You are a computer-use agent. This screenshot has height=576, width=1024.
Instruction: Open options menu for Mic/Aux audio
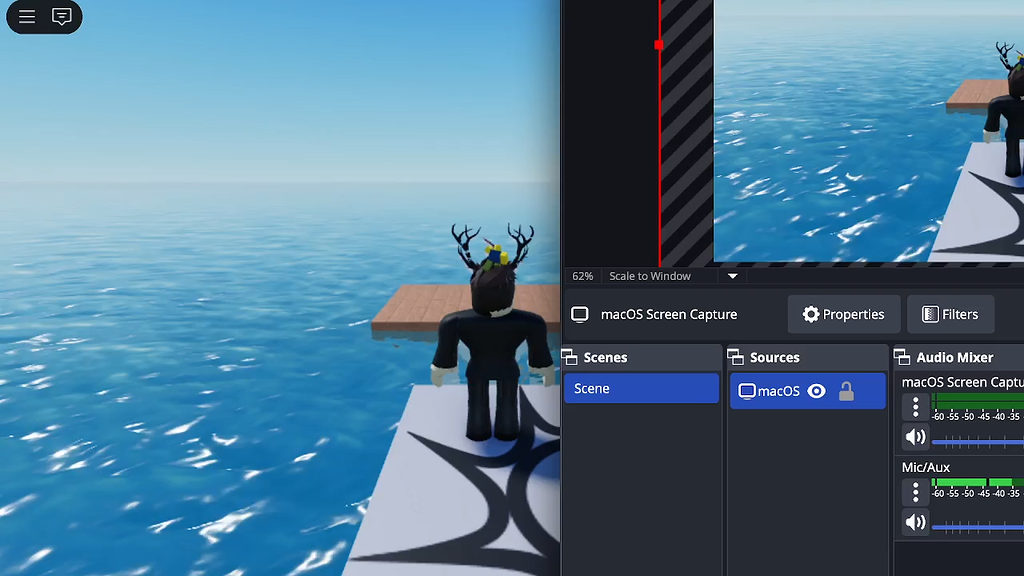(916, 492)
